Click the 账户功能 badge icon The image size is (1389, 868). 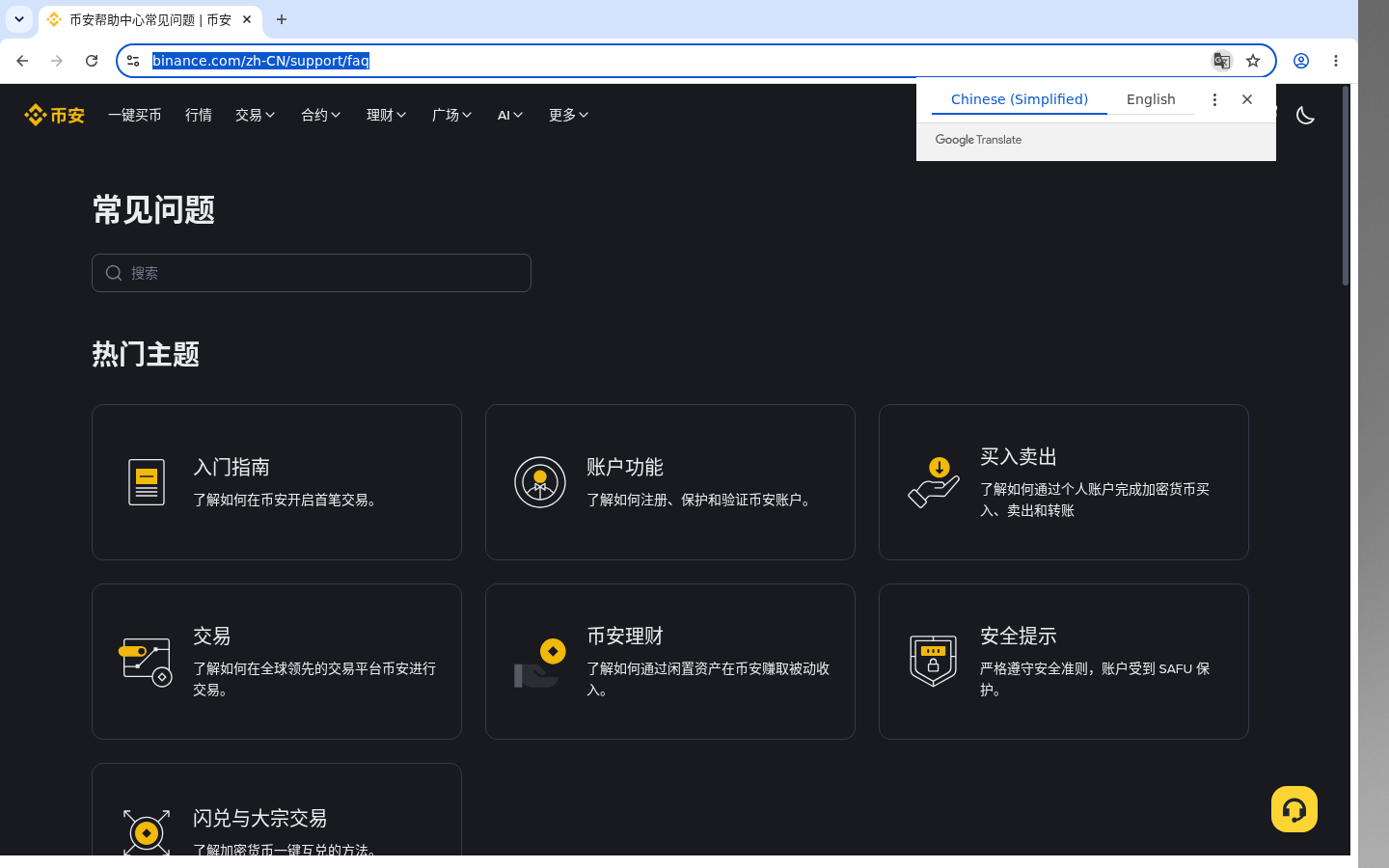[540, 482]
